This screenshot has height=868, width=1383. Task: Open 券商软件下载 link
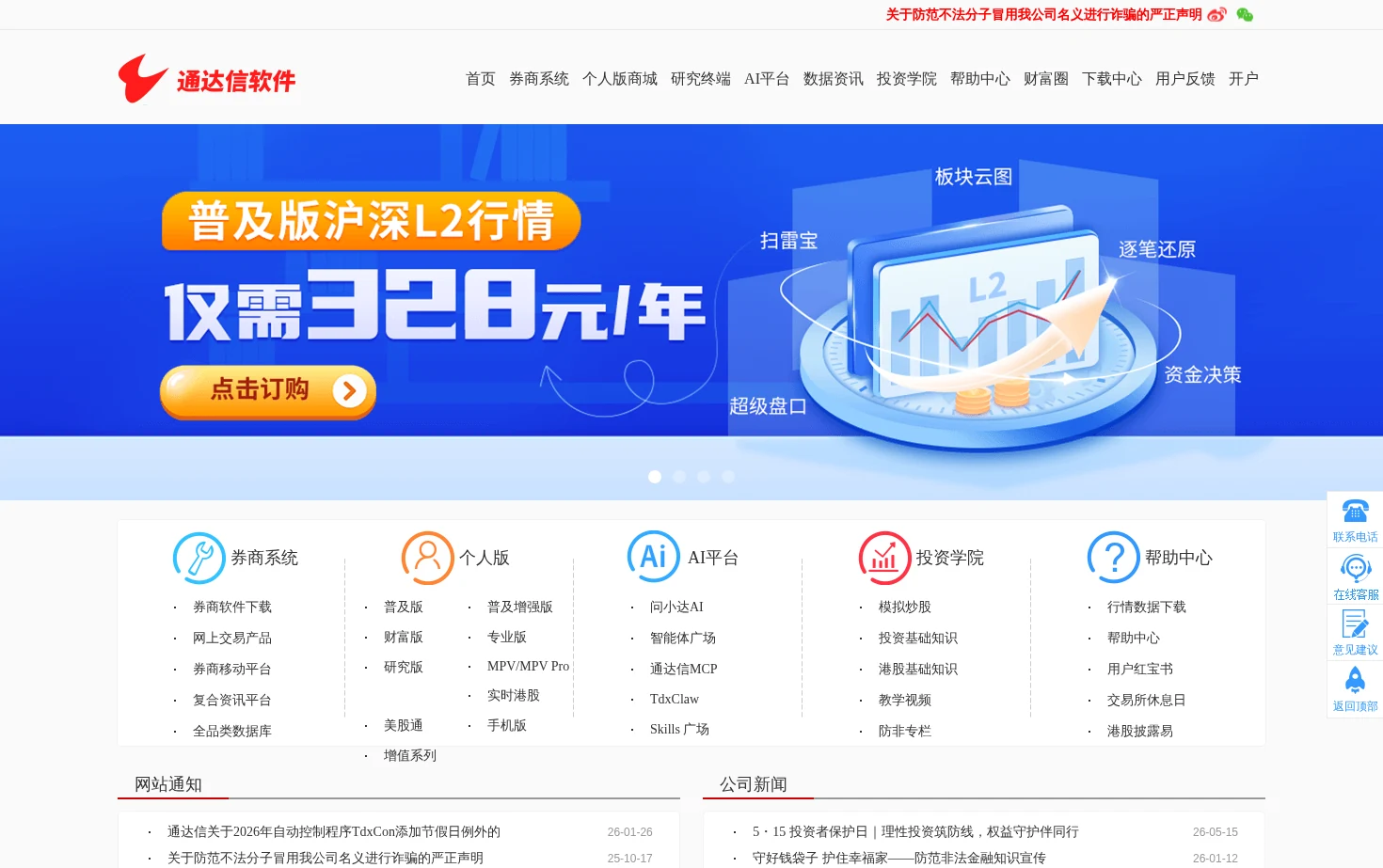click(232, 608)
